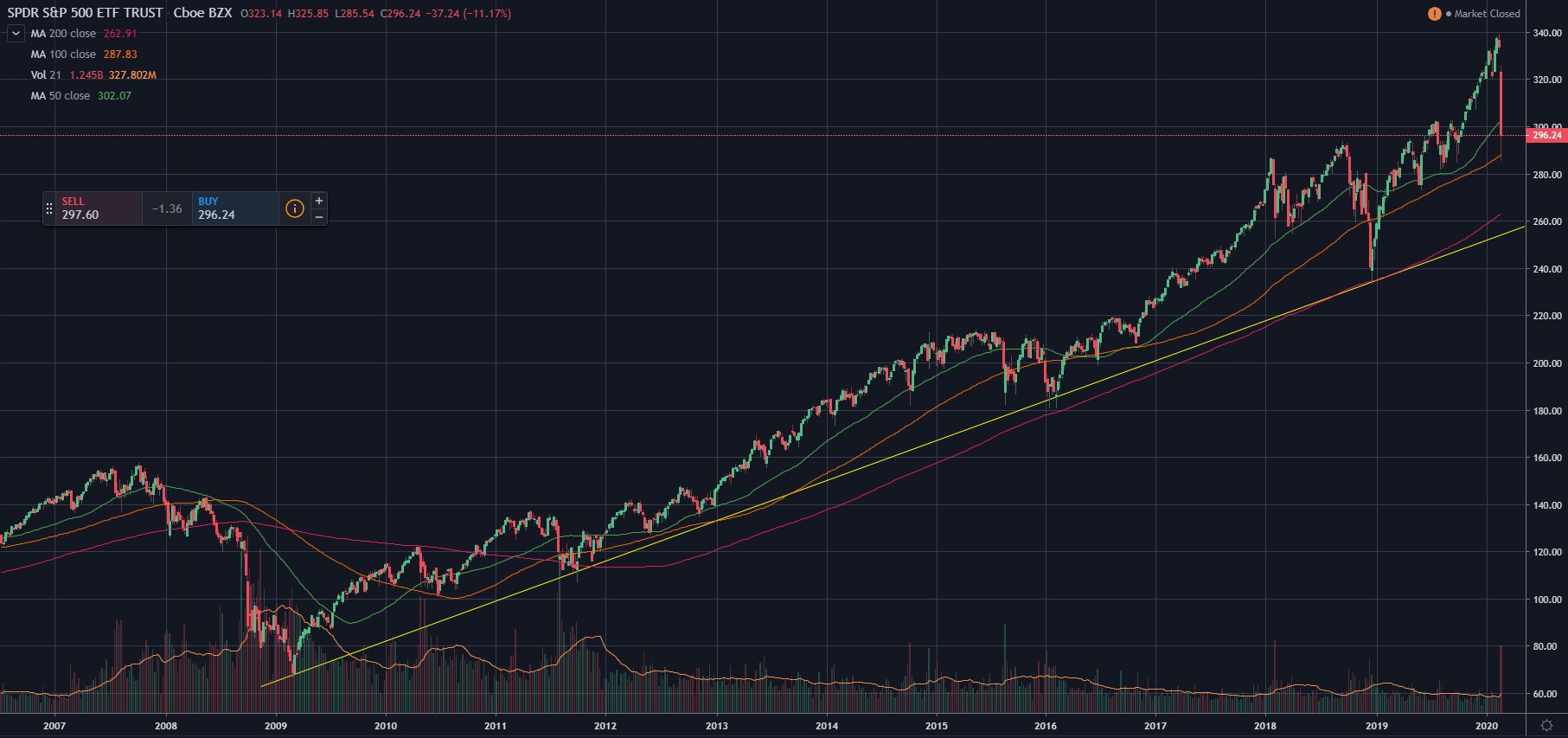Click the 2014 time axis label
The height and width of the screenshot is (738, 1568).
point(827,726)
